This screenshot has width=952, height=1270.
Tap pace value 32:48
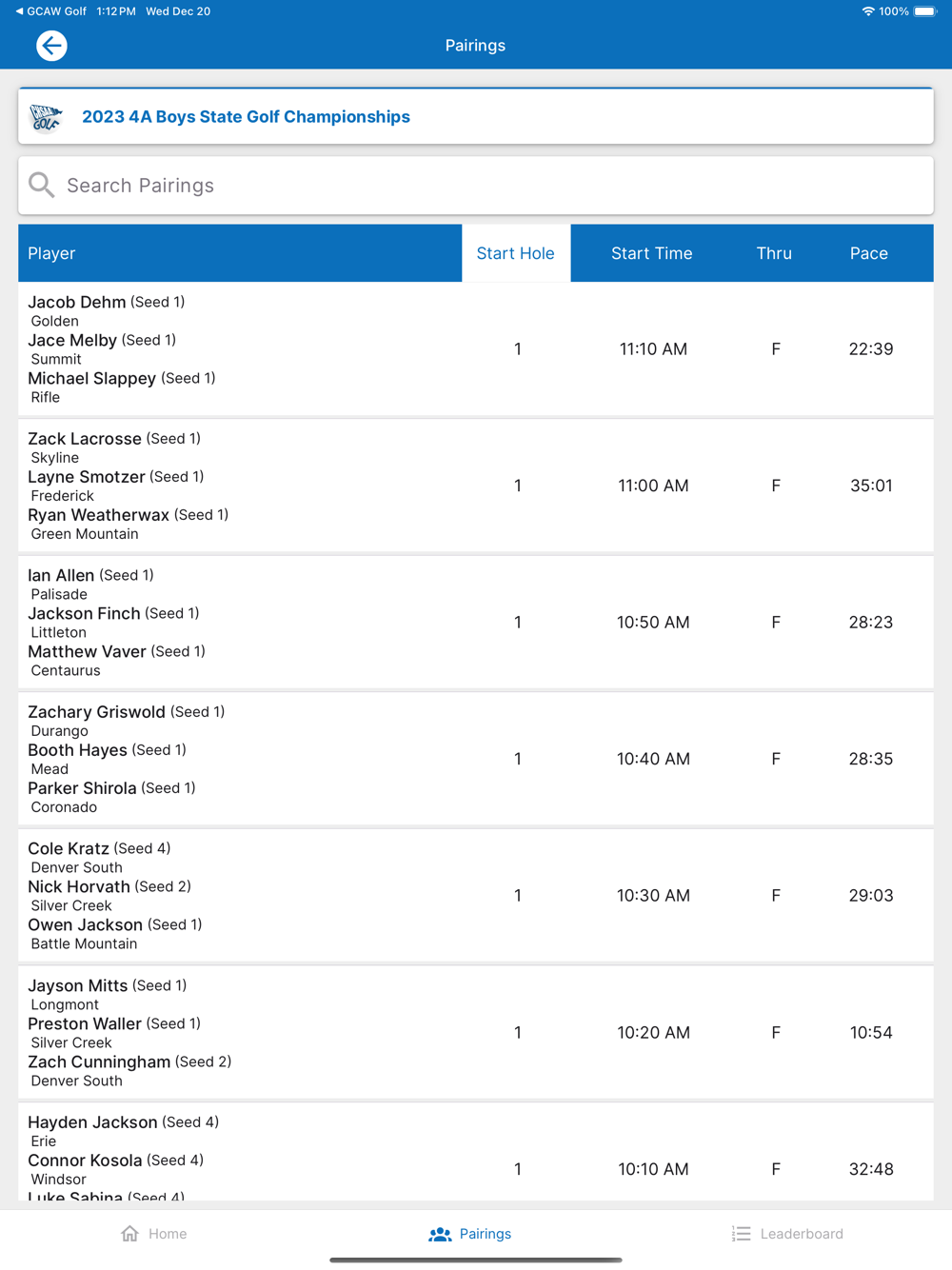871,1169
